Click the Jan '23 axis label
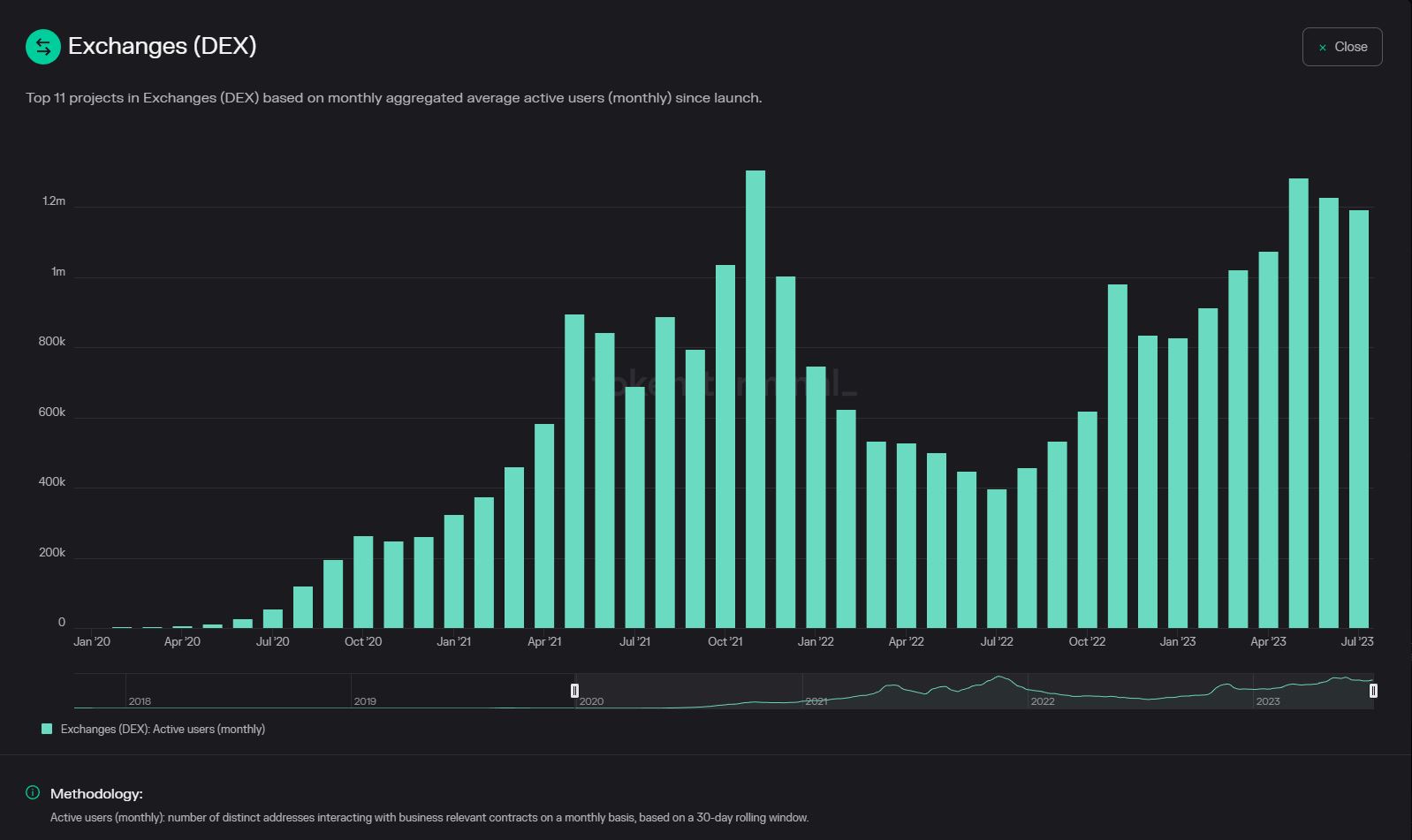The height and width of the screenshot is (840, 1412). (x=1178, y=641)
